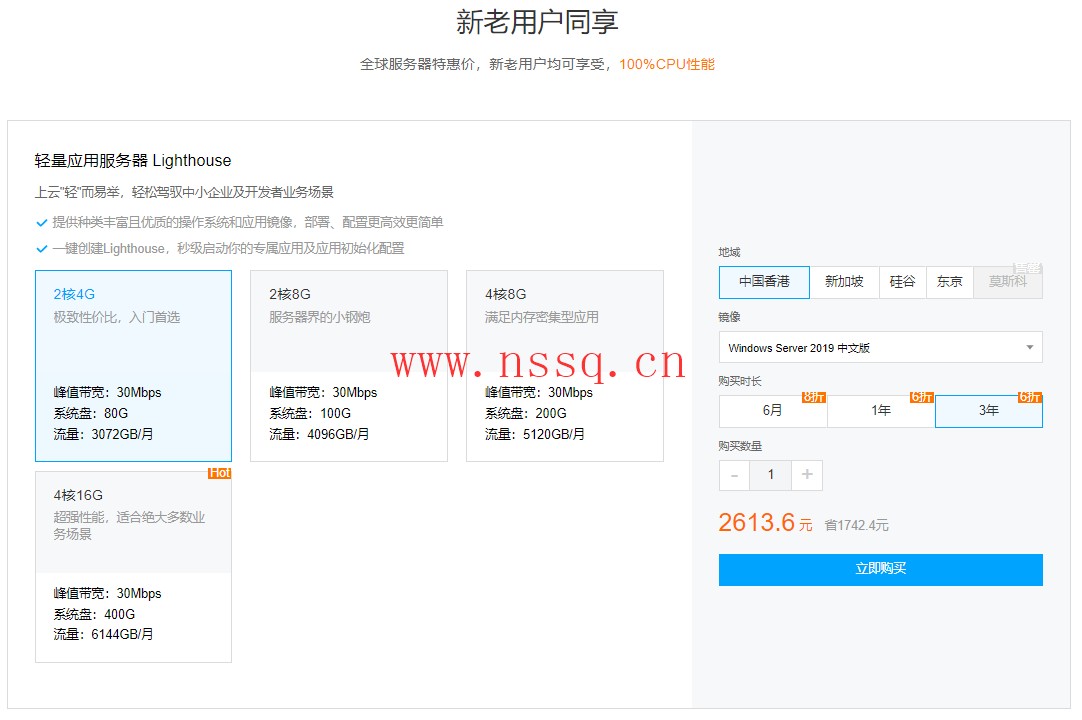
Task: Click 系统盘: 80G in 2核4G card
Action: click(90, 413)
